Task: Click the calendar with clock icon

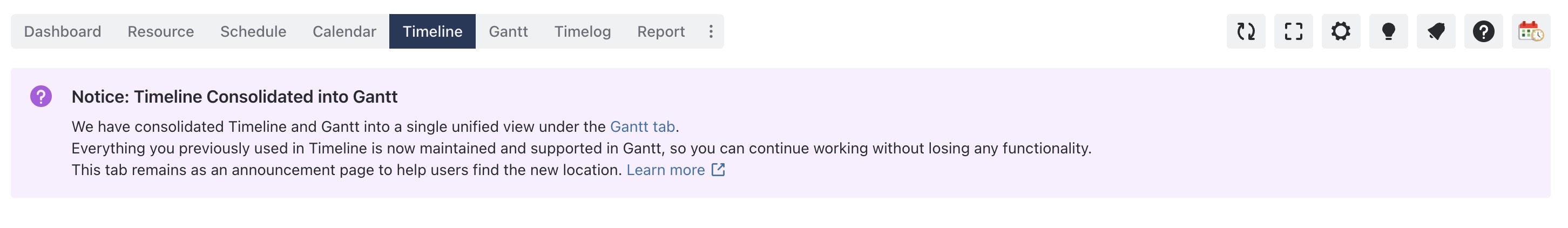Action: point(1530,31)
